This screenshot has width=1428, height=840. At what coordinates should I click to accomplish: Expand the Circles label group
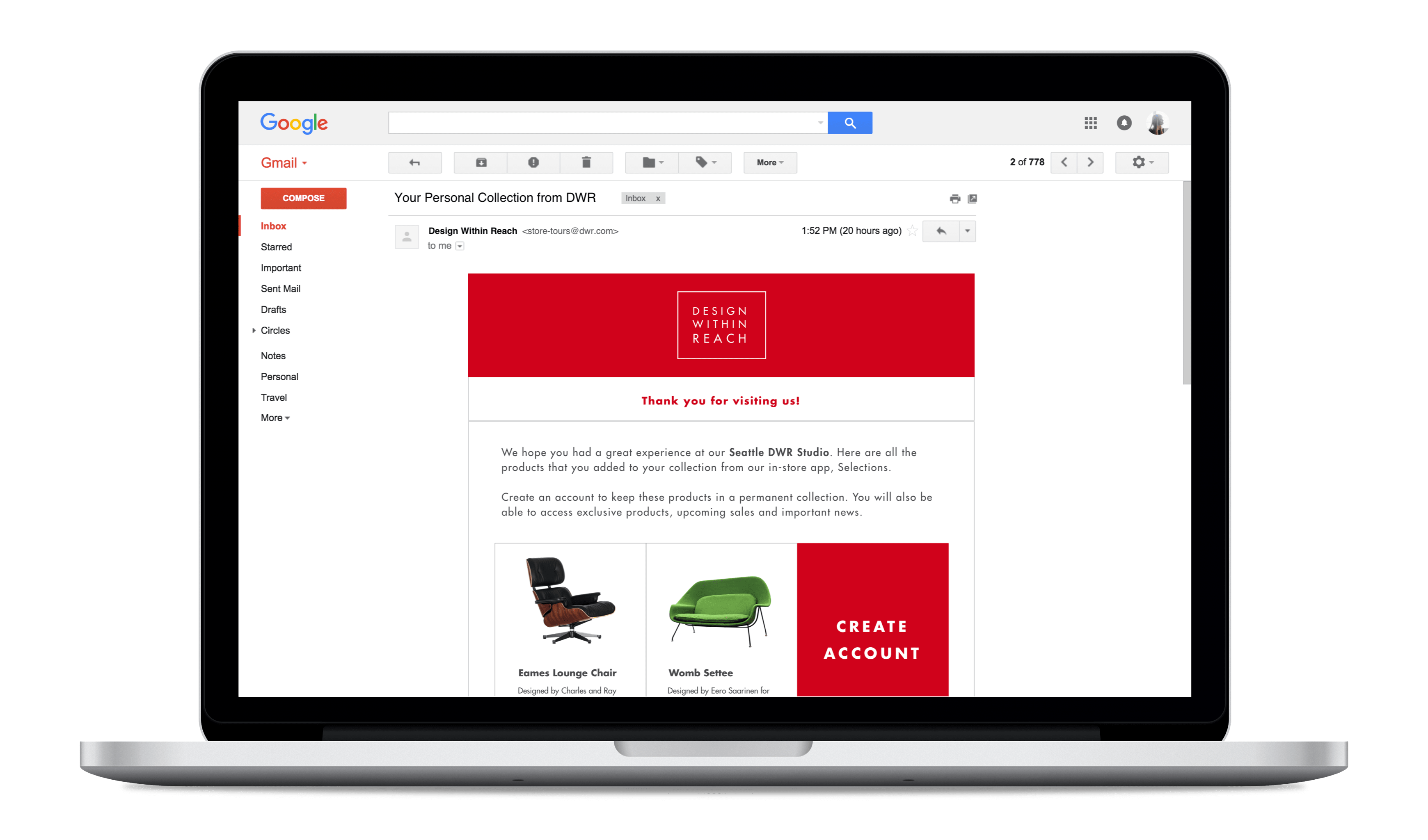click(x=255, y=330)
